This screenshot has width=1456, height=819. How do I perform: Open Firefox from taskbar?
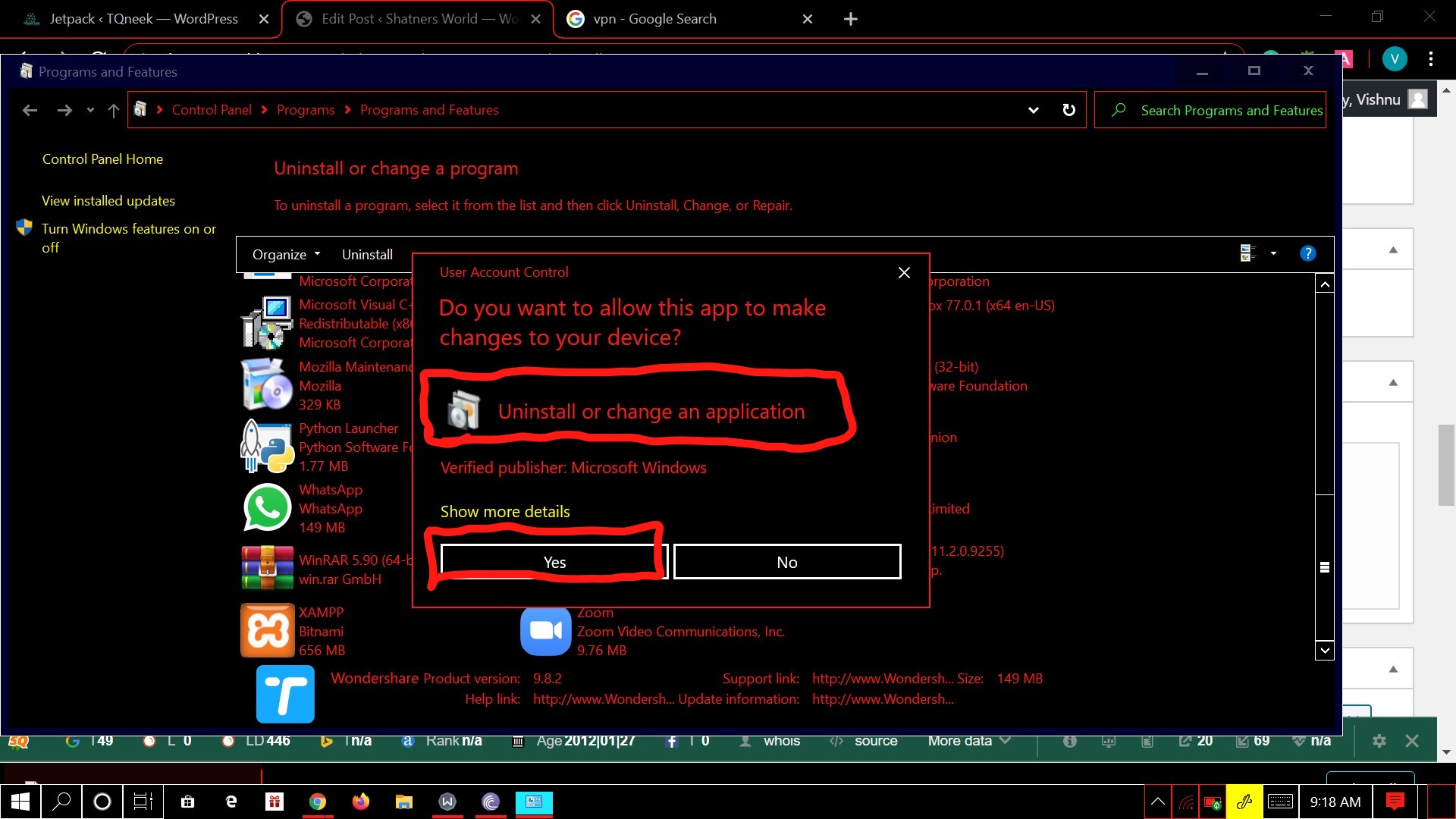point(360,802)
